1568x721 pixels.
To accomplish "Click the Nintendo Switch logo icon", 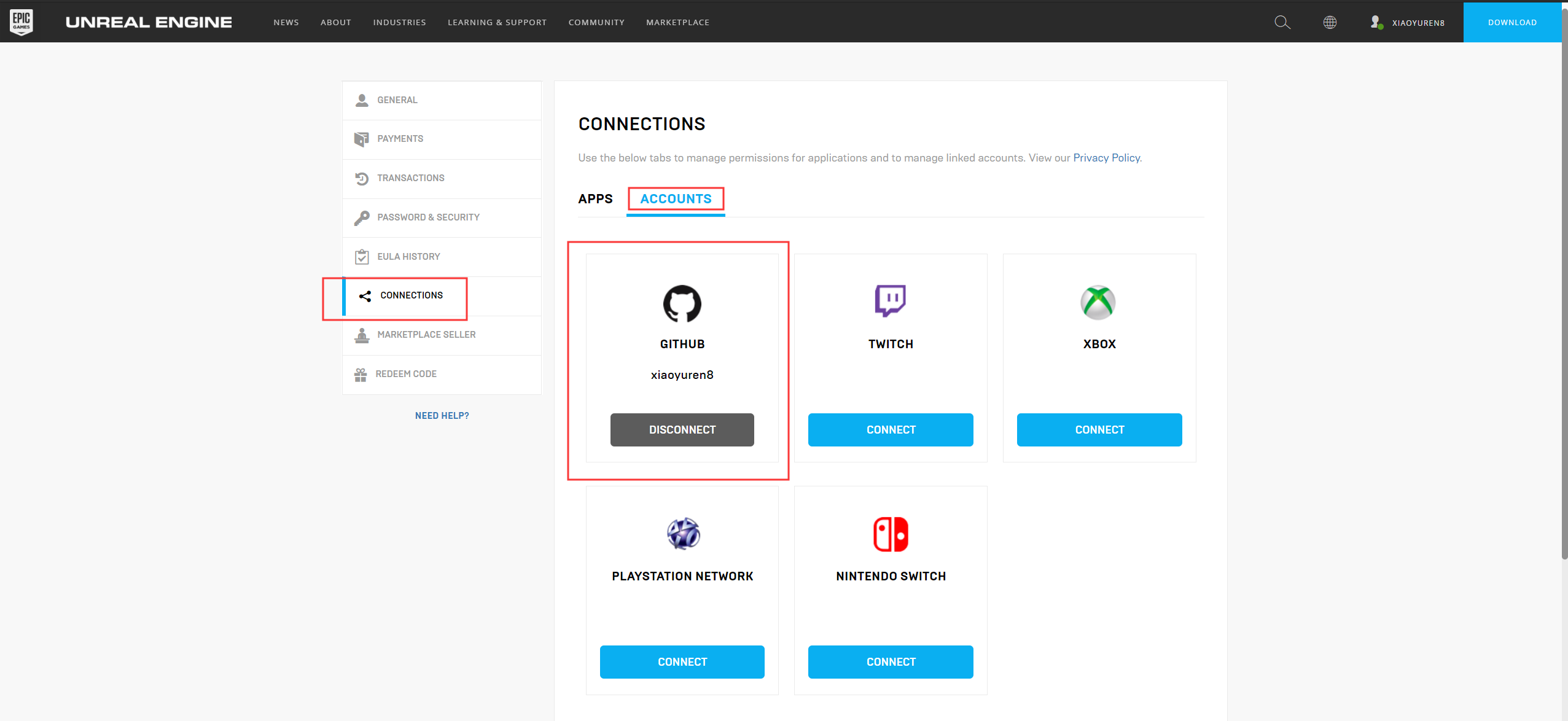I will (891, 534).
